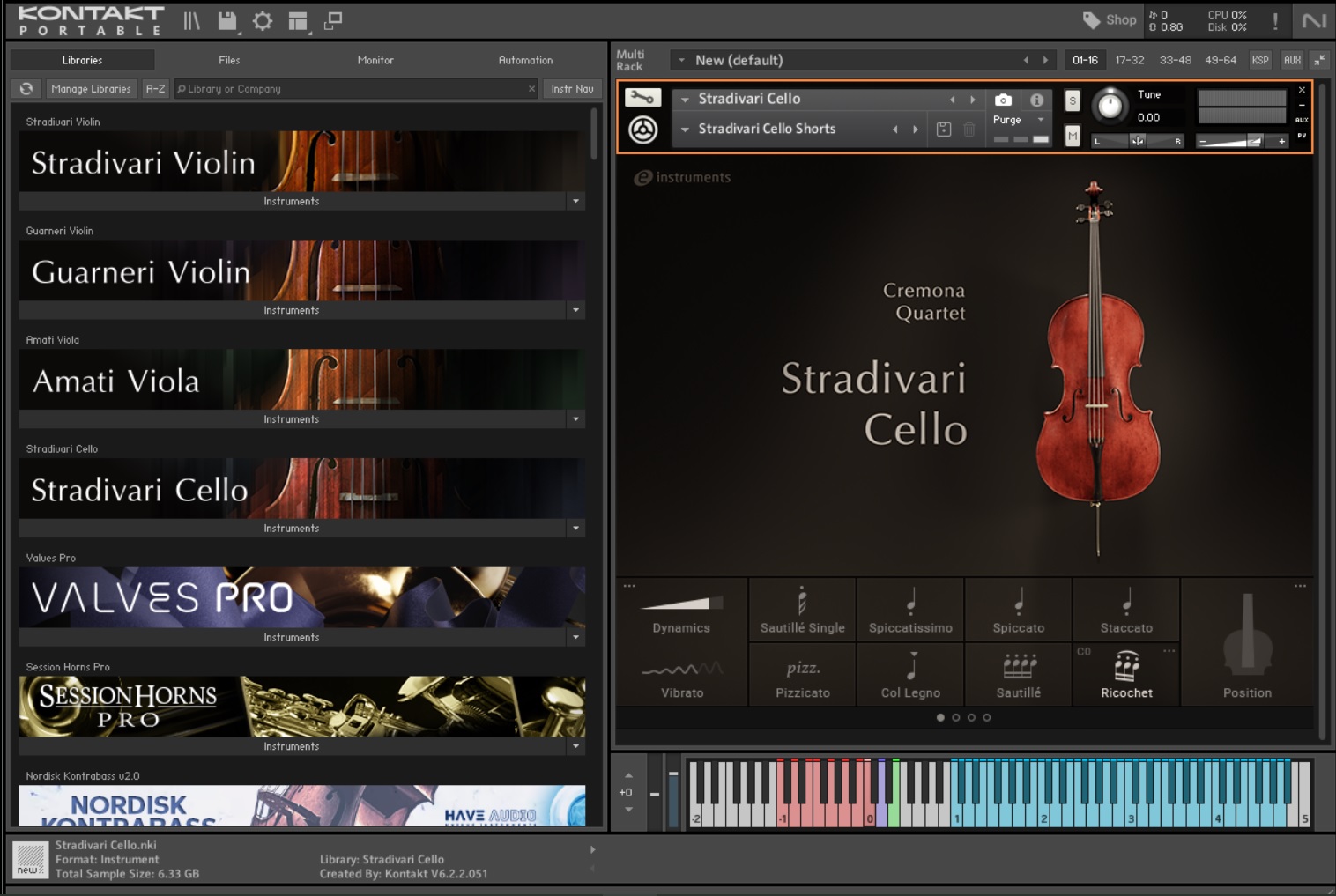Select the Spiccato articulation
1336x896 pixels.
pyautogui.click(x=1018, y=610)
